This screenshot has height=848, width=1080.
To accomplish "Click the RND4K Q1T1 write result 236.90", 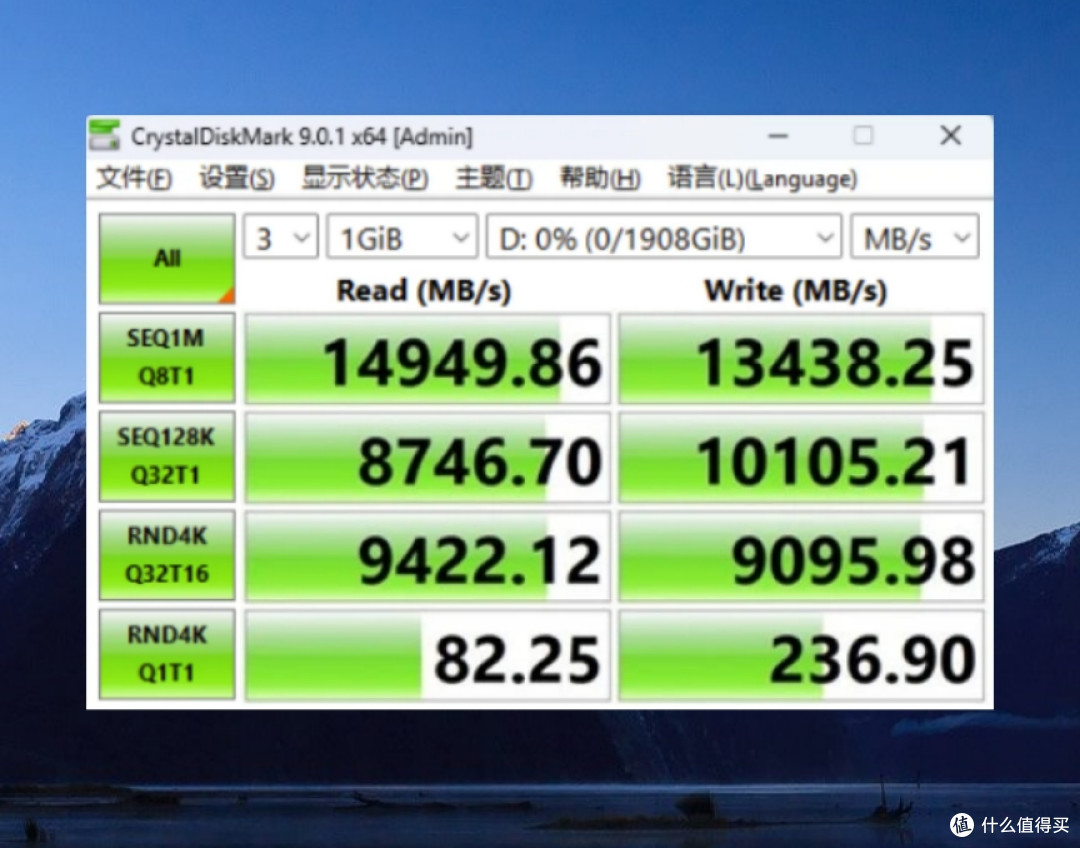I will coord(801,655).
